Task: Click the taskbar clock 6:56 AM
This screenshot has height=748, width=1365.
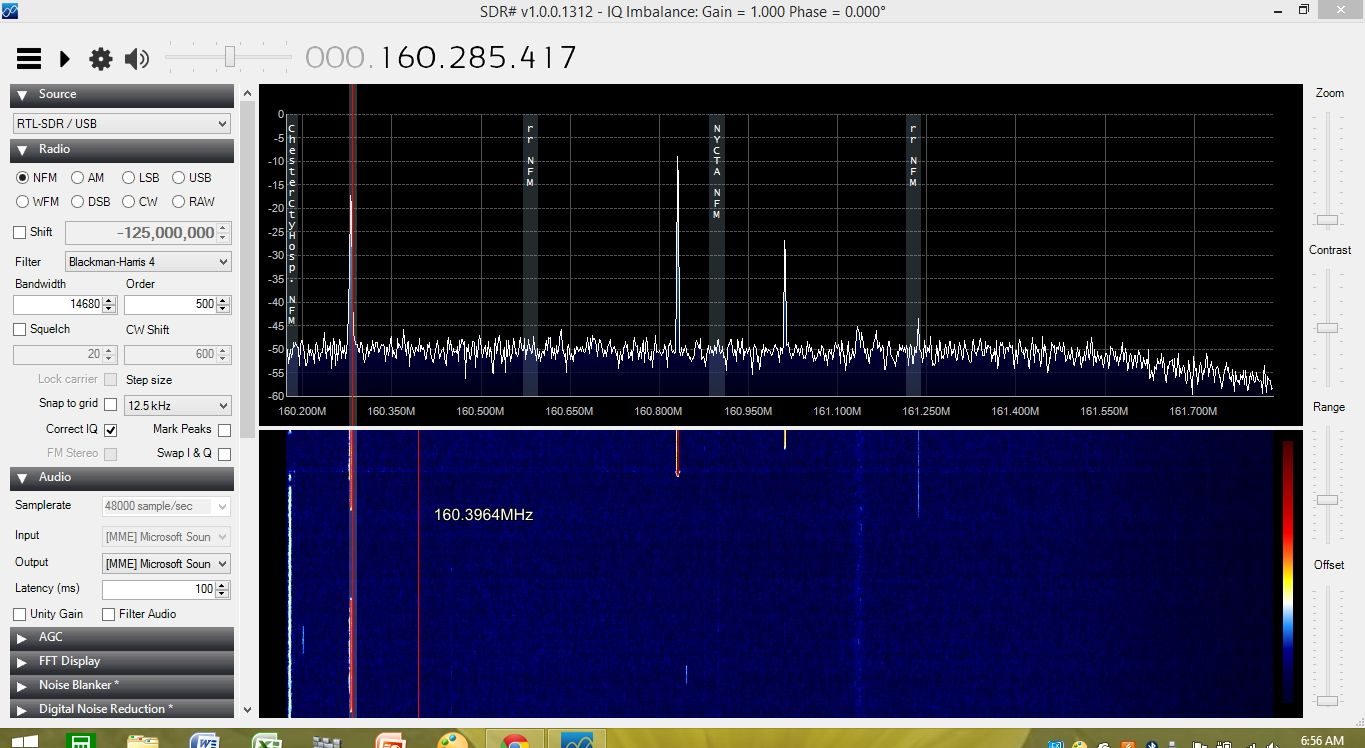Action: (x=1320, y=741)
